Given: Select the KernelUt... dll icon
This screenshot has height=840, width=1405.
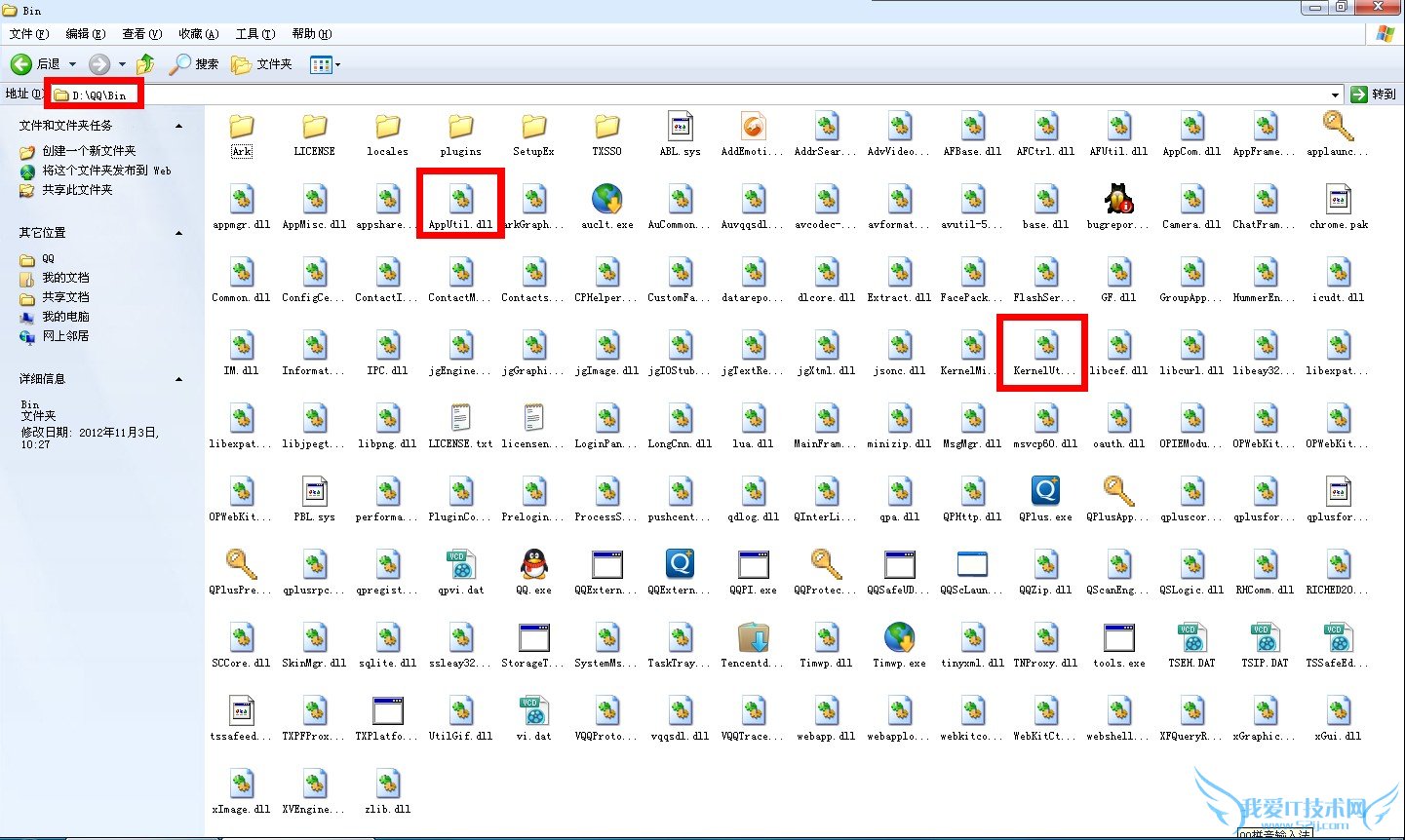Looking at the screenshot, I should click(1045, 345).
